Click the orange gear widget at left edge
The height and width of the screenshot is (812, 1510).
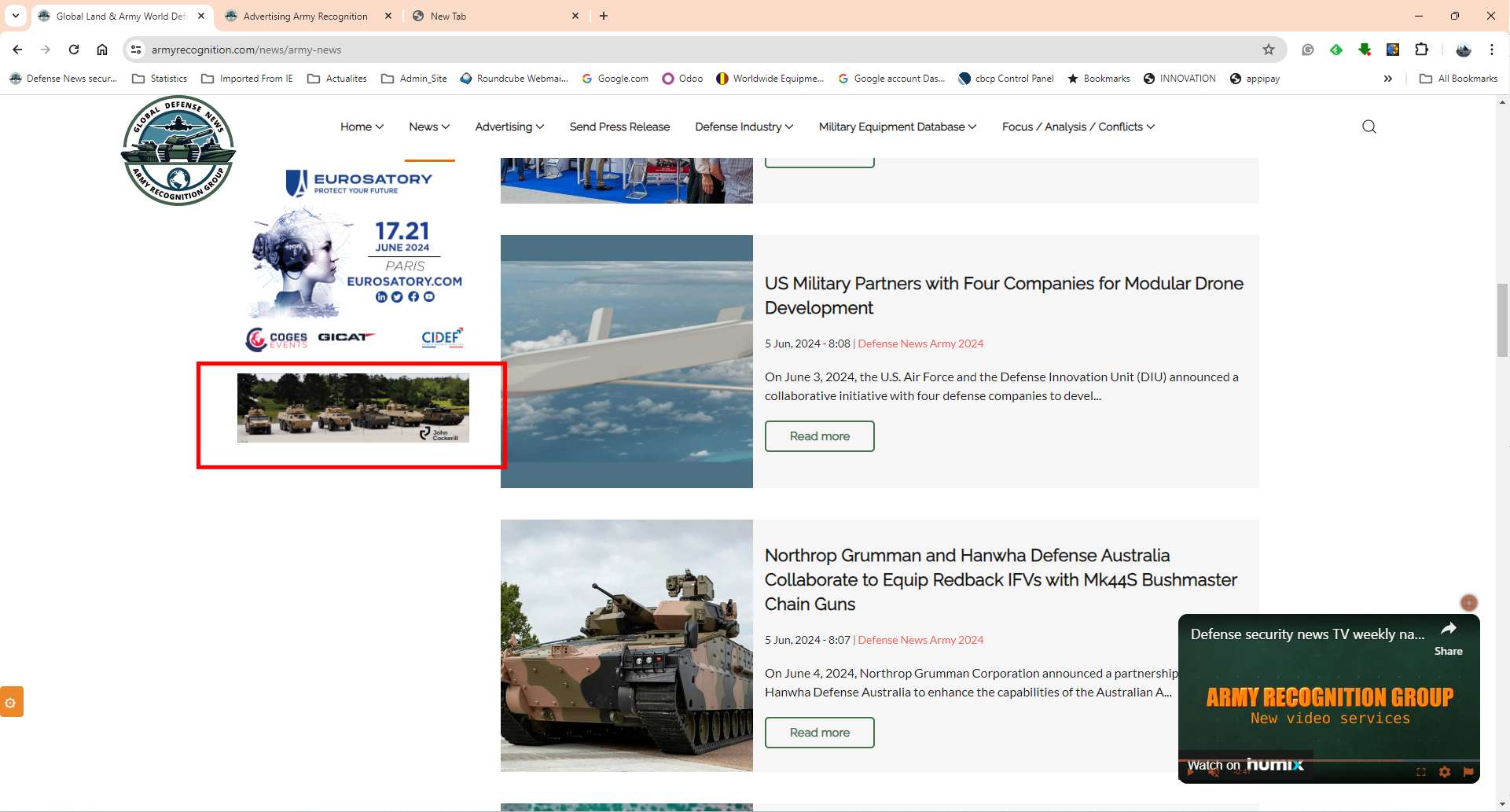coord(11,702)
